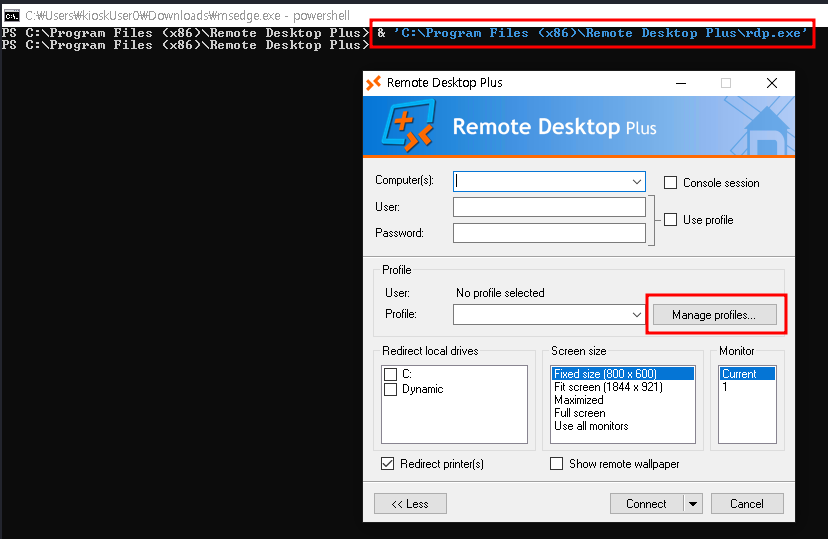This screenshot has height=539, width=828.
Task: Select Current in the Monitor list
Action: click(x=747, y=374)
